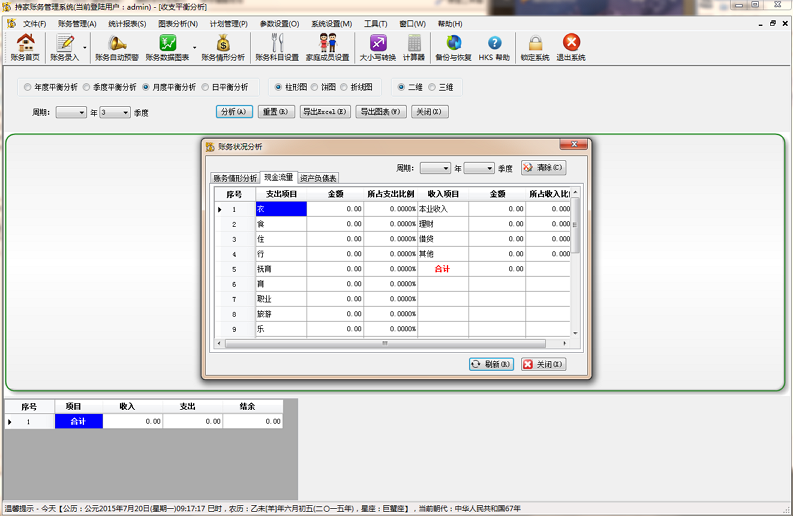Click the 导出Excel(E) button
This screenshot has width=793, height=516.
[x=325, y=112]
